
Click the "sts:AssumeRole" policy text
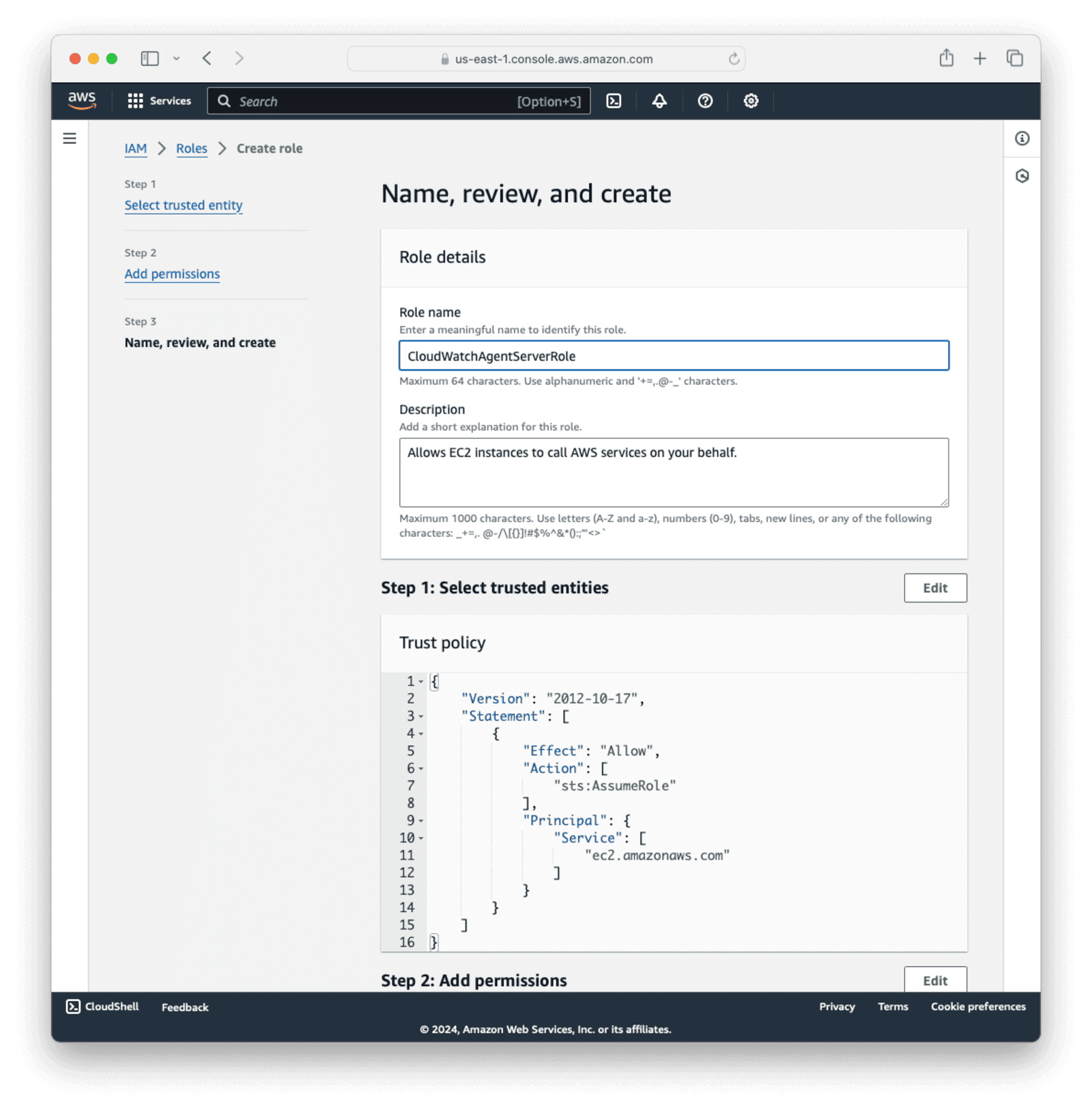tap(615, 786)
